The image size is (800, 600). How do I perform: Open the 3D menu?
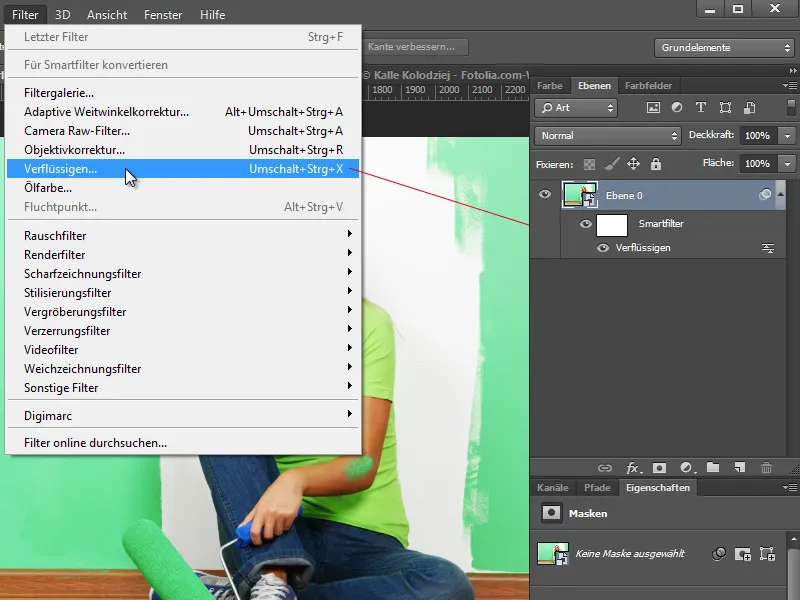pyautogui.click(x=62, y=15)
